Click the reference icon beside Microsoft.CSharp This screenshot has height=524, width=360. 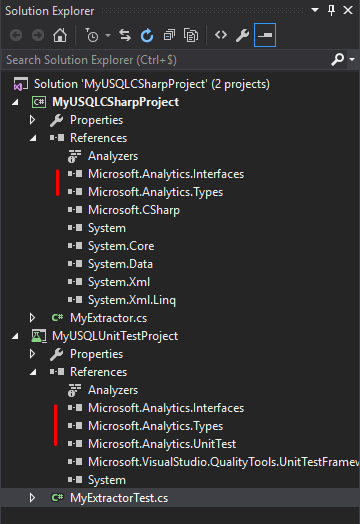click(75, 210)
